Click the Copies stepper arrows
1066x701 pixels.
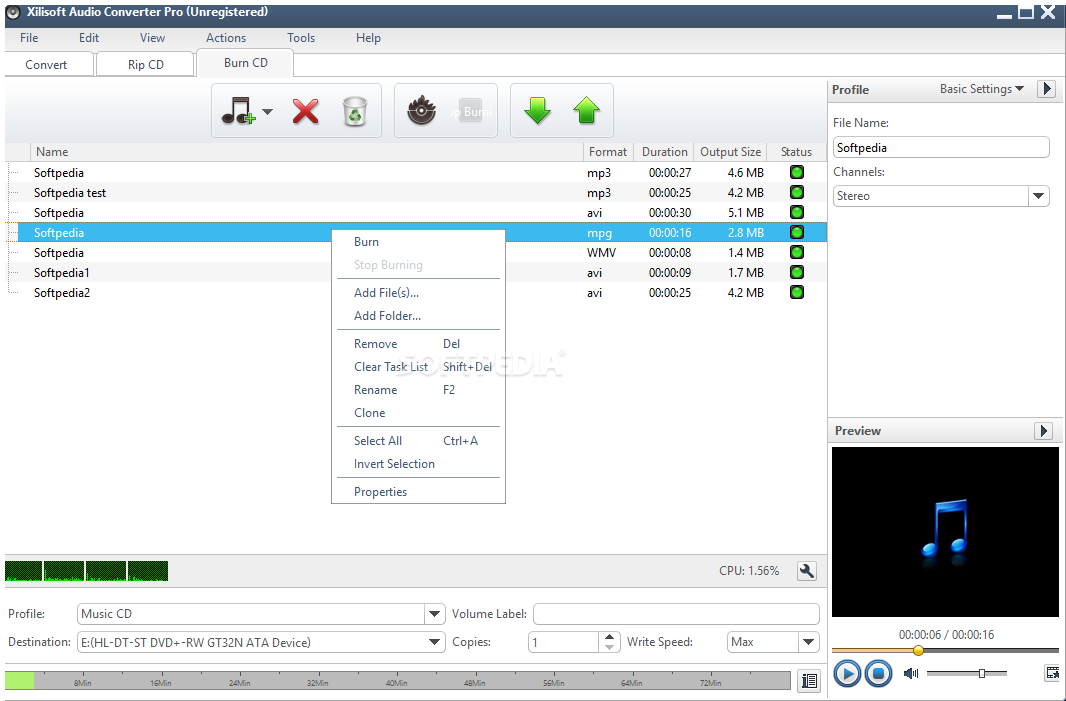(x=609, y=642)
